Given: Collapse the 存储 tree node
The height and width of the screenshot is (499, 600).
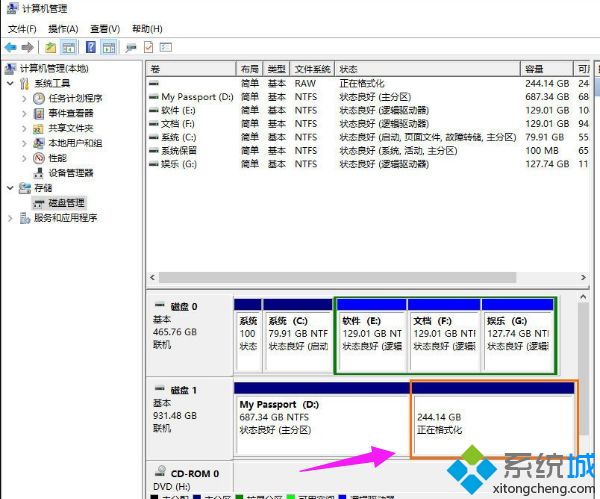Looking at the screenshot, I should (11, 188).
